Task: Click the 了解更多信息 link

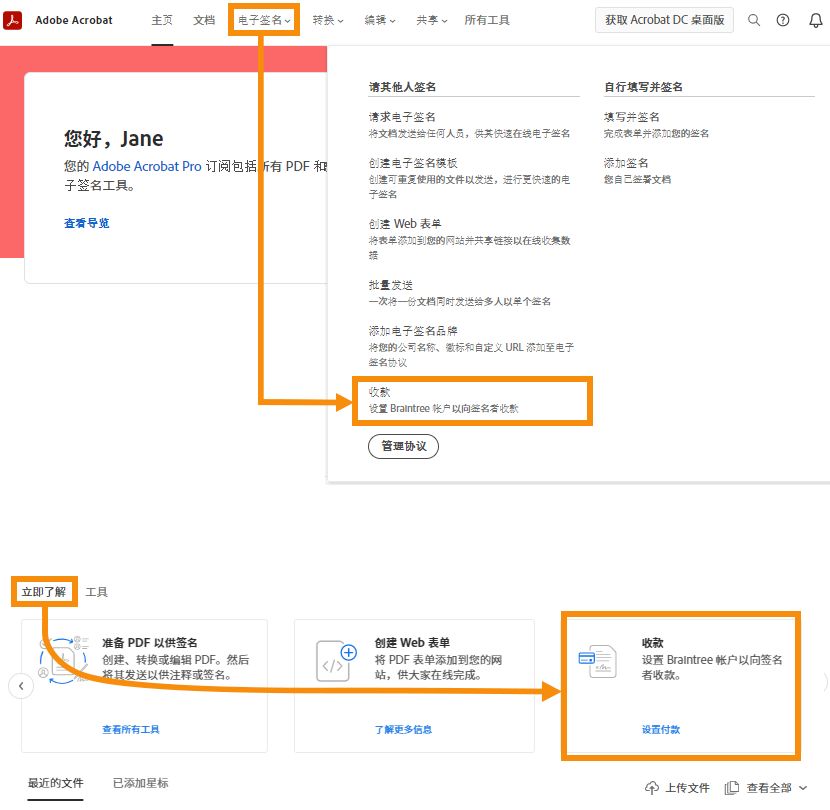Action: [403, 730]
